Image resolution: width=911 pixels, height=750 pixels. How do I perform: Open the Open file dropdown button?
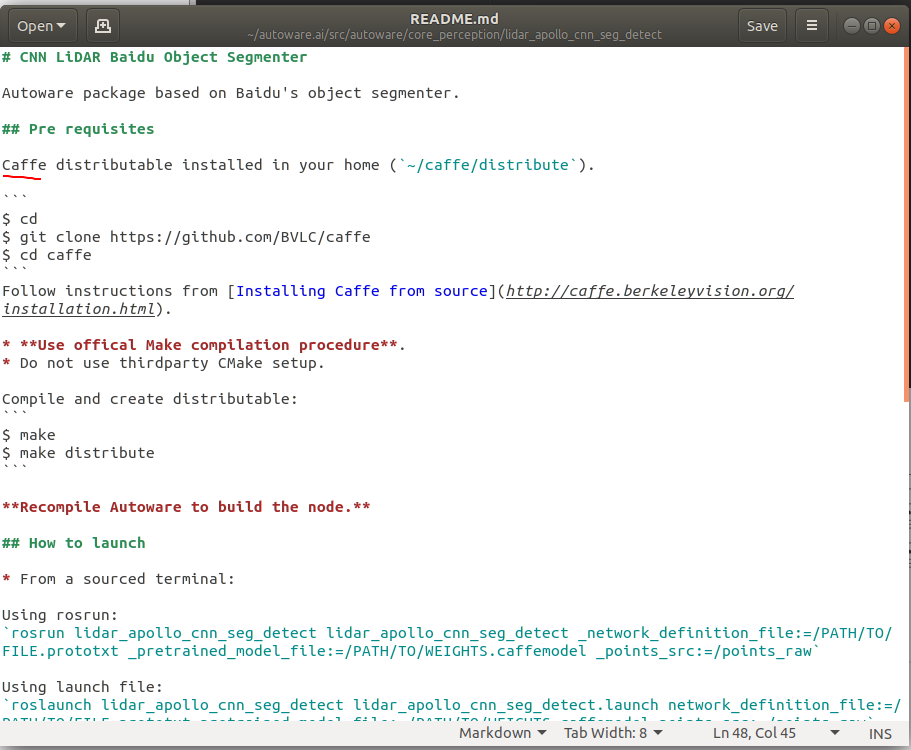[x=42, y=26]
